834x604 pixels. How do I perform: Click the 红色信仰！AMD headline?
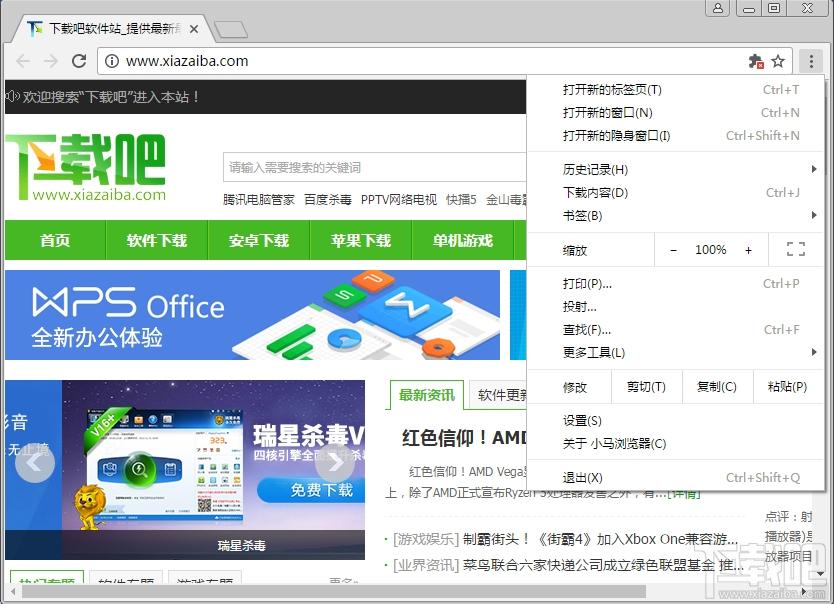point(464,438)
